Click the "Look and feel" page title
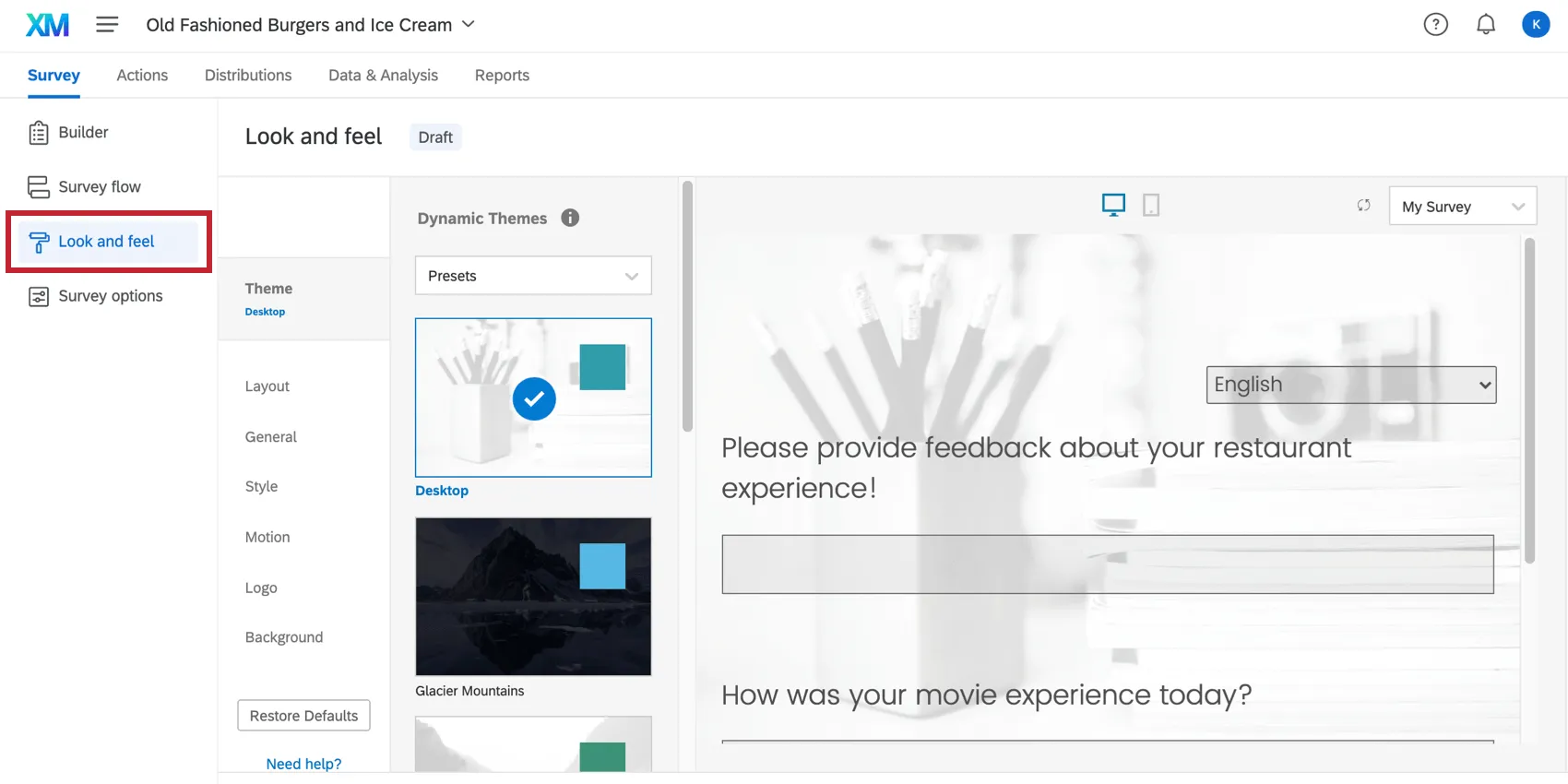1568x784 pixels. click(x=314, y=137)
